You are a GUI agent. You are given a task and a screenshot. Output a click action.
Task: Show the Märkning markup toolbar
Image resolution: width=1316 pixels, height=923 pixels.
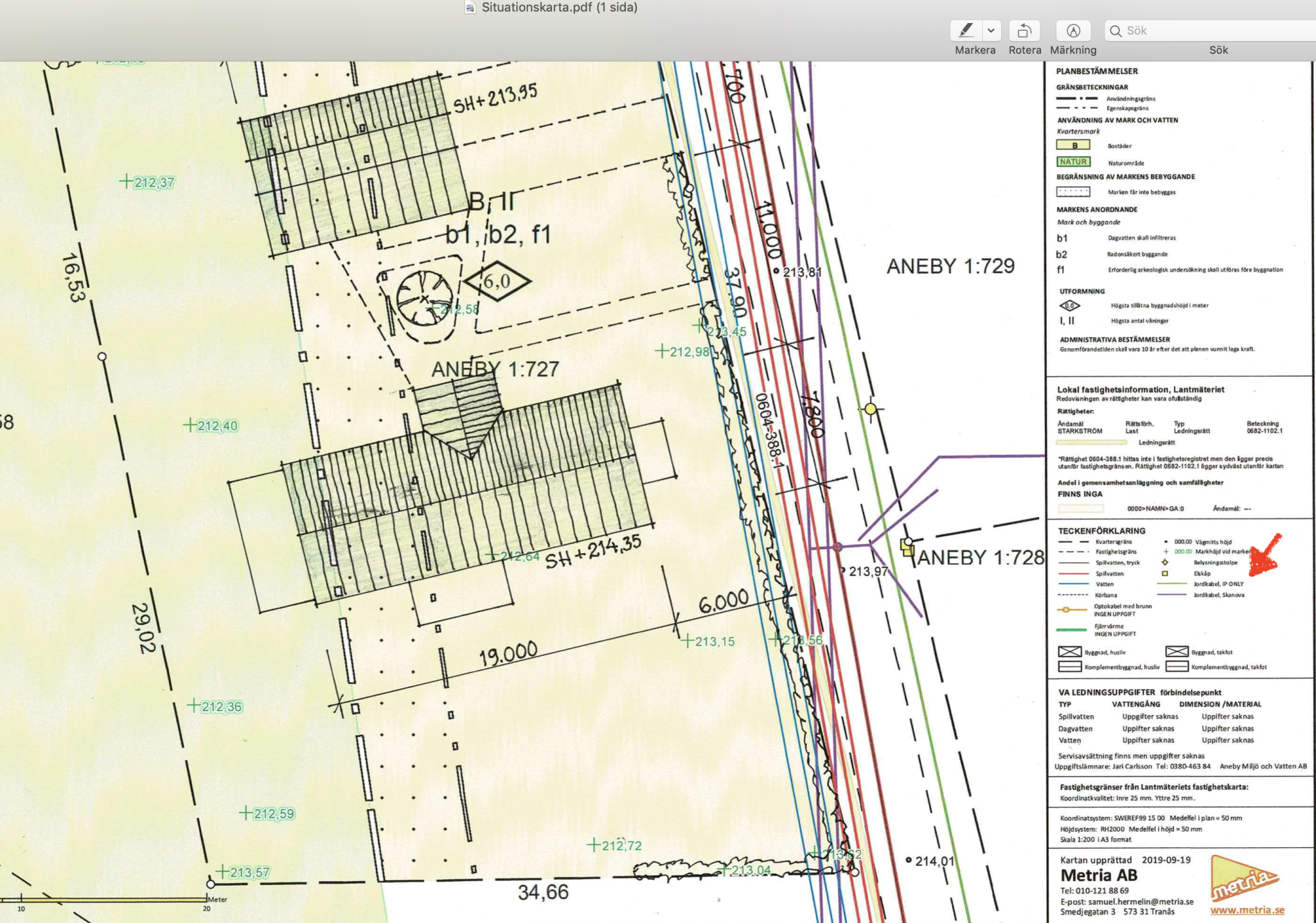[1073, 30]
